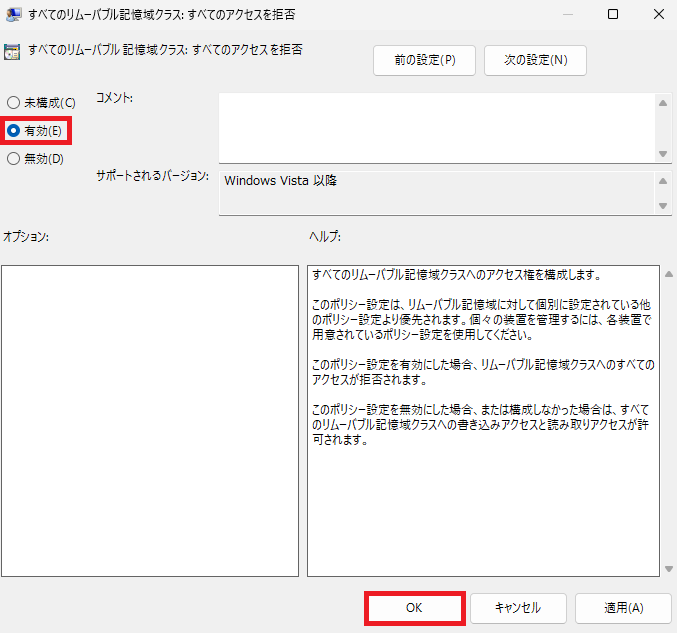Click the policy setting icon beside heading
The height and width of the screenshot is (633, 677).
[12, 51]
